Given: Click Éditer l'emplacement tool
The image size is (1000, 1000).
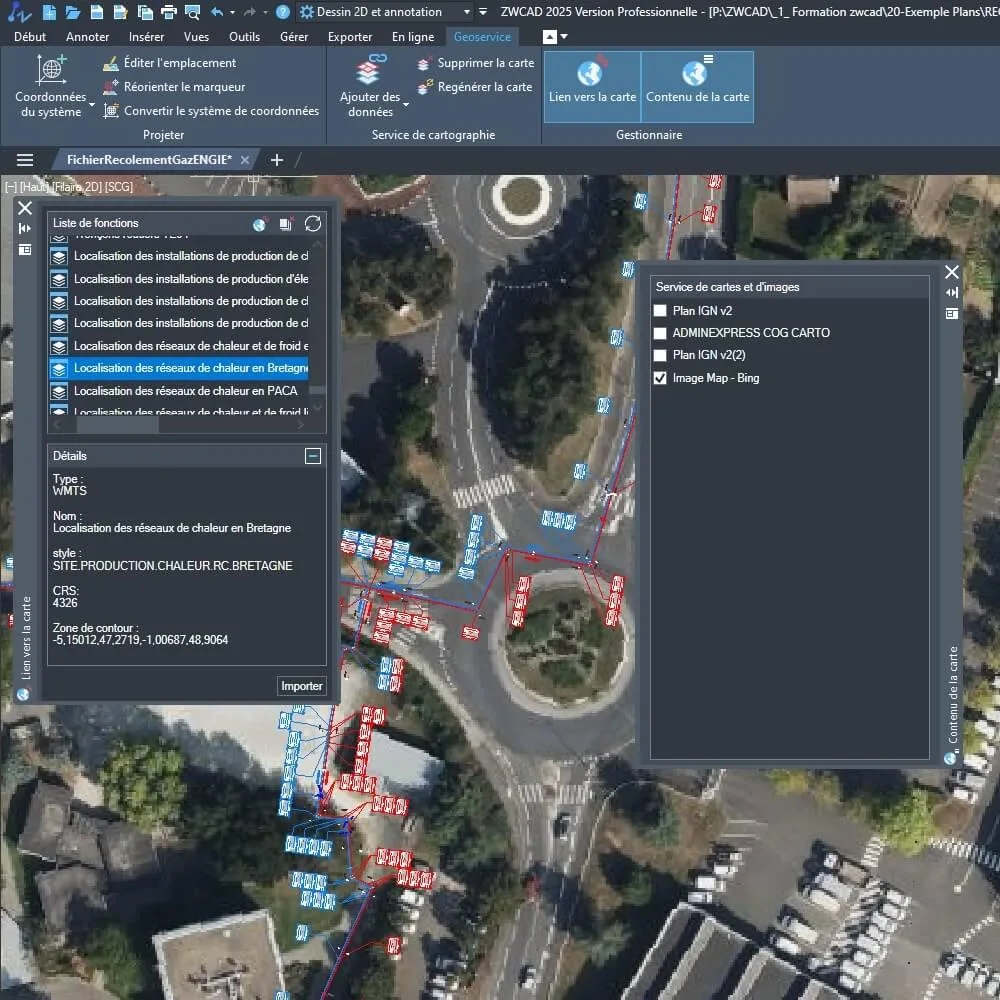Looking at the screenshot, I should point(169,62).
